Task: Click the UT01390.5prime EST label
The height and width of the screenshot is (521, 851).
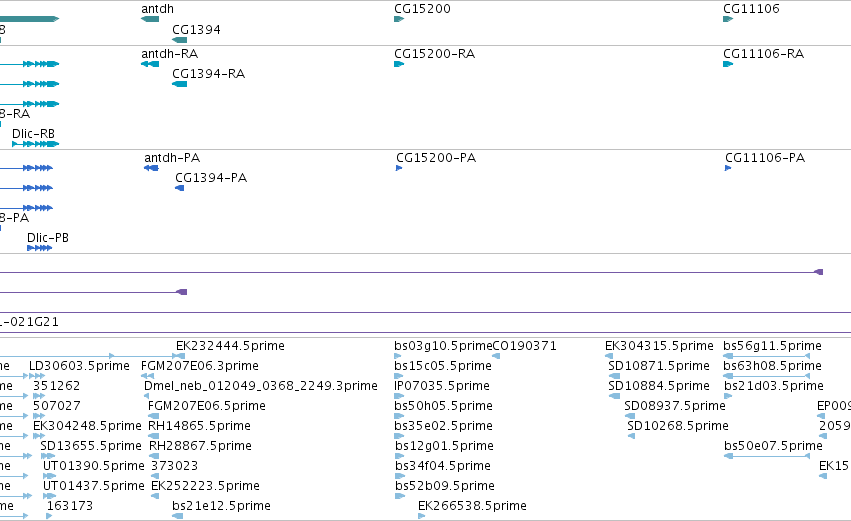Action: (94, 466)
